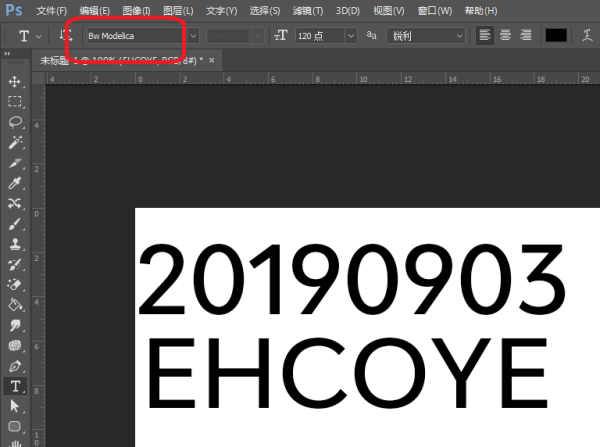Screen dimensions: 600x447
Task: Select the Horizontal Type tool in toolbox
Action: point(15,386)
